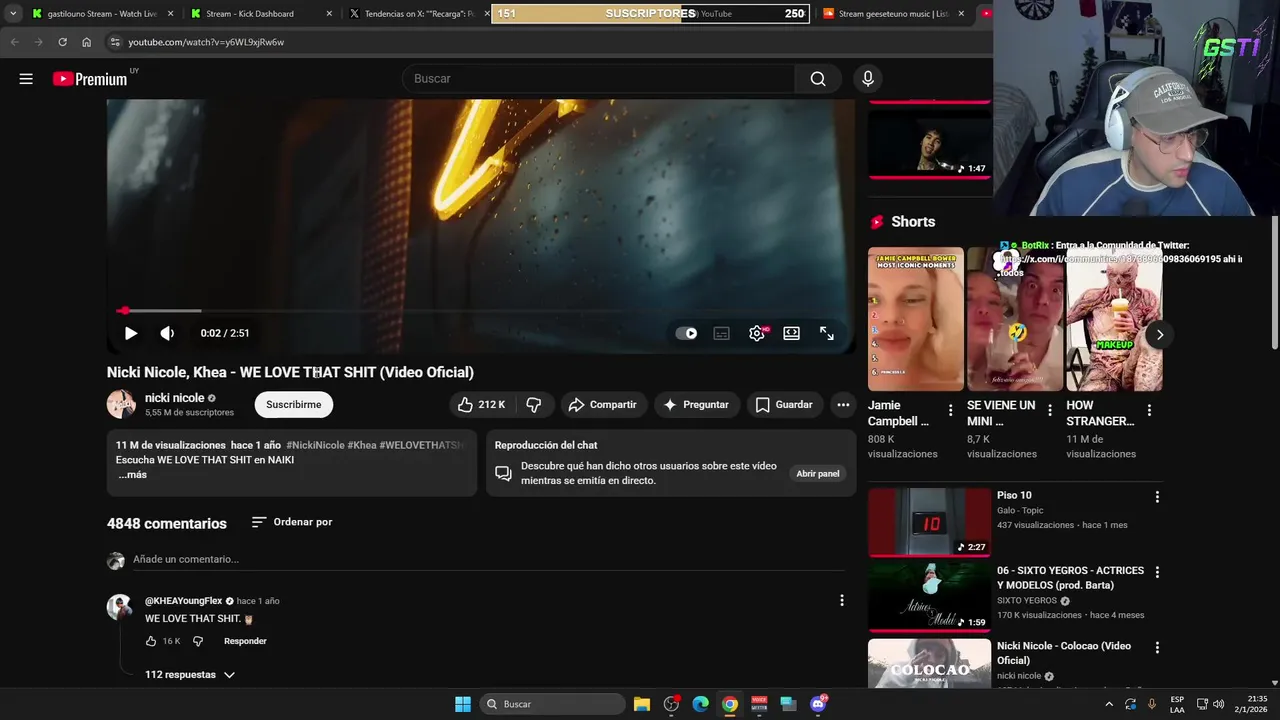Show next Shorts with arrow
Image resolution: width=1280 pixels, height=720 pixels.
(x=1159, y=335)
